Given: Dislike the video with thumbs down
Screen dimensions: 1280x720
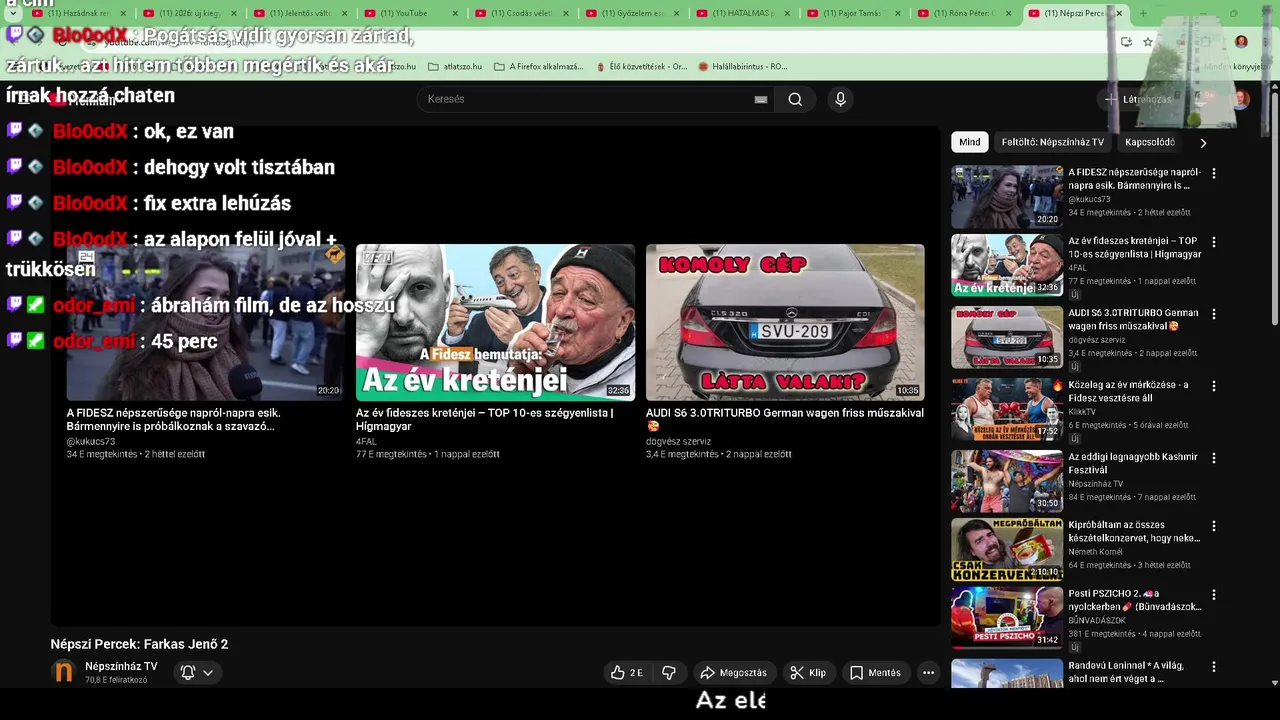Looking at the screenshot, I should [669, 673].
